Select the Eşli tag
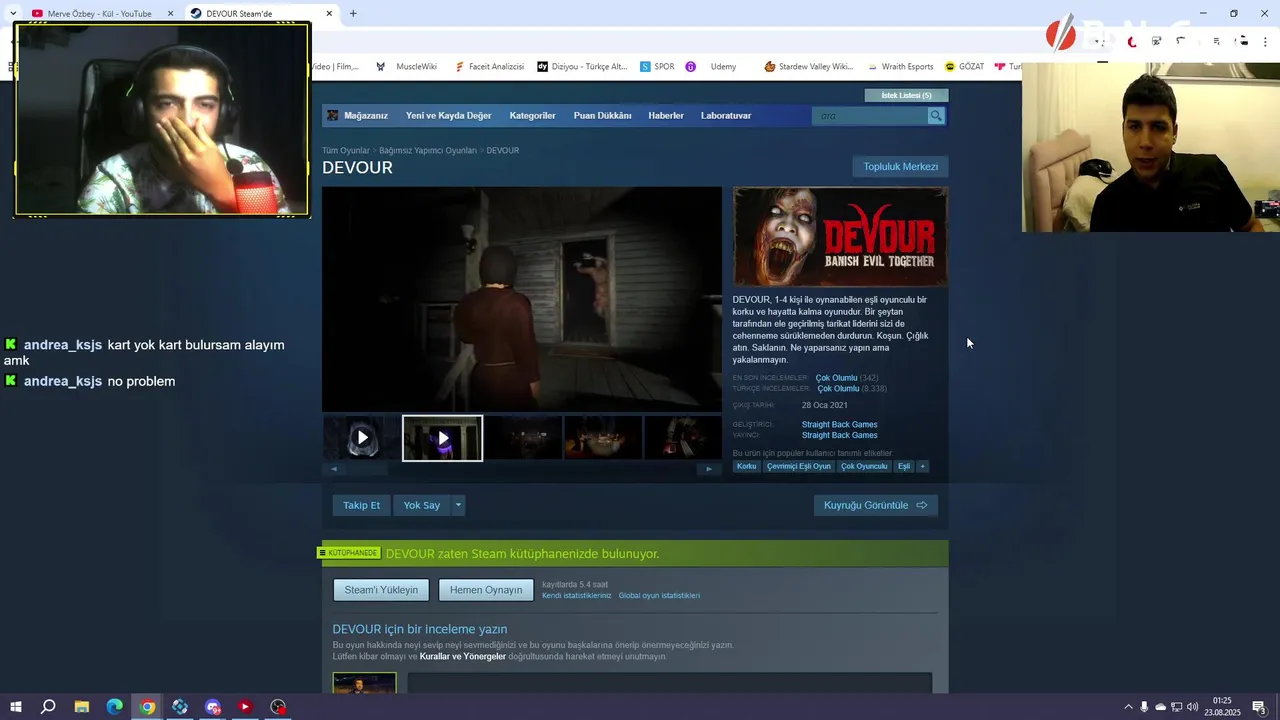The image size is (1280, 720). (904, 466)
